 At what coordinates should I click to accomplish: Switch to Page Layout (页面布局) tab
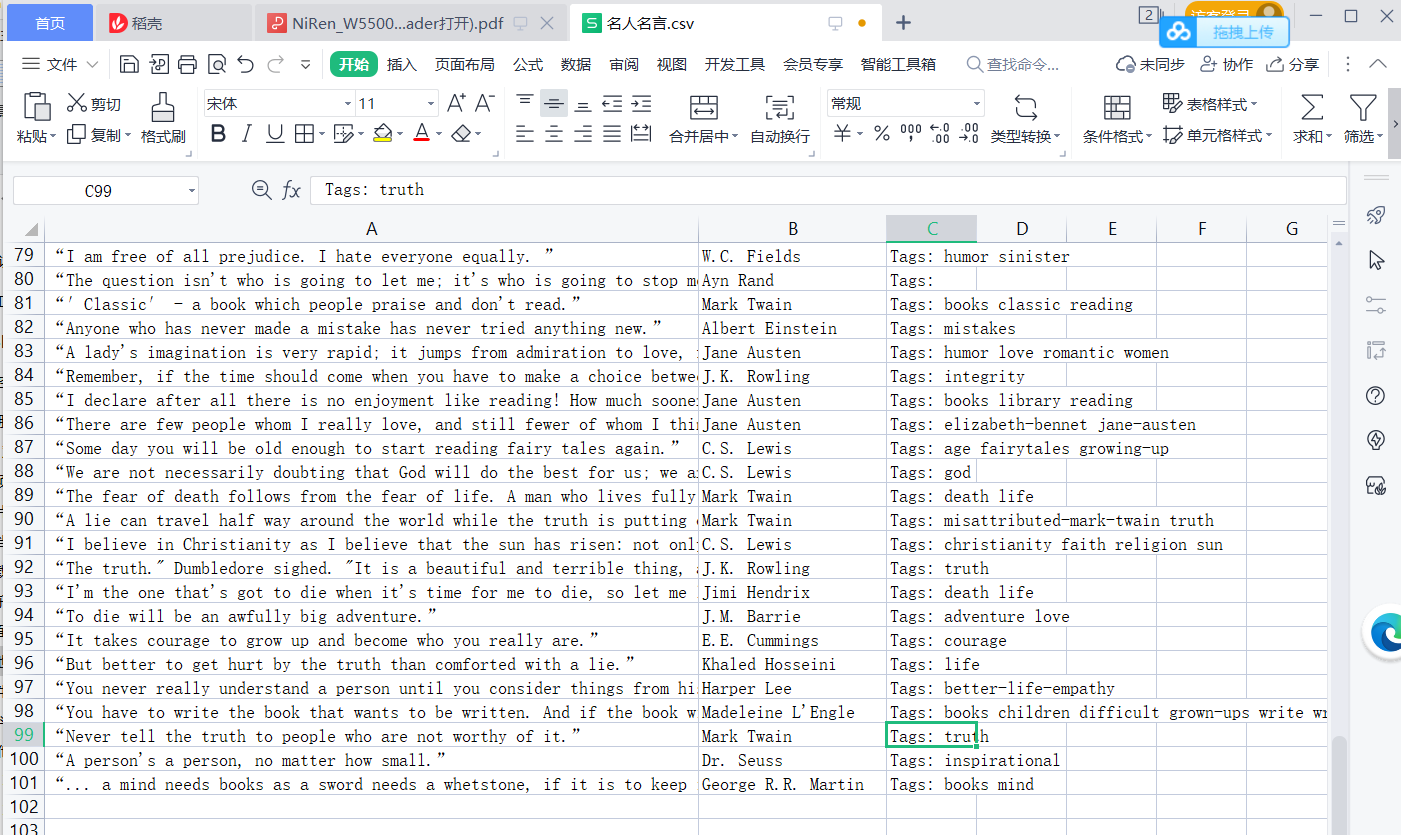coord(464,64)
